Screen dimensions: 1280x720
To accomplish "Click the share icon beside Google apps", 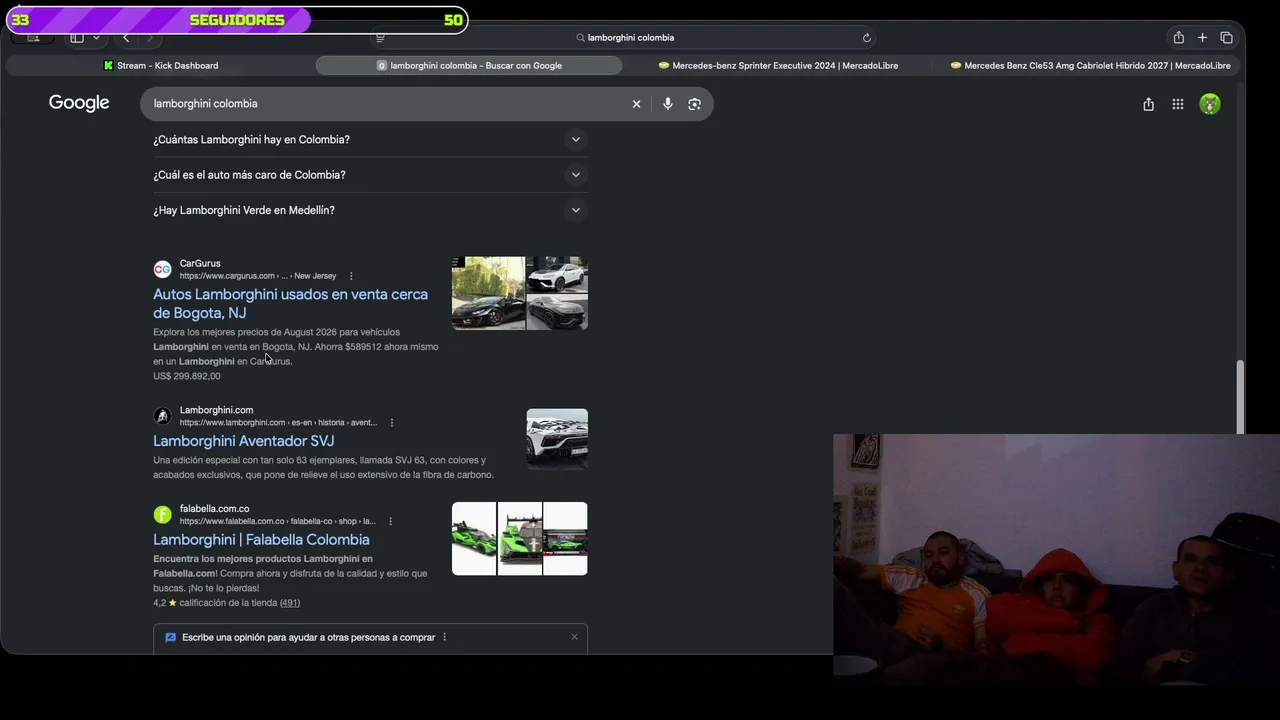I will click(x=1148, y=104).
